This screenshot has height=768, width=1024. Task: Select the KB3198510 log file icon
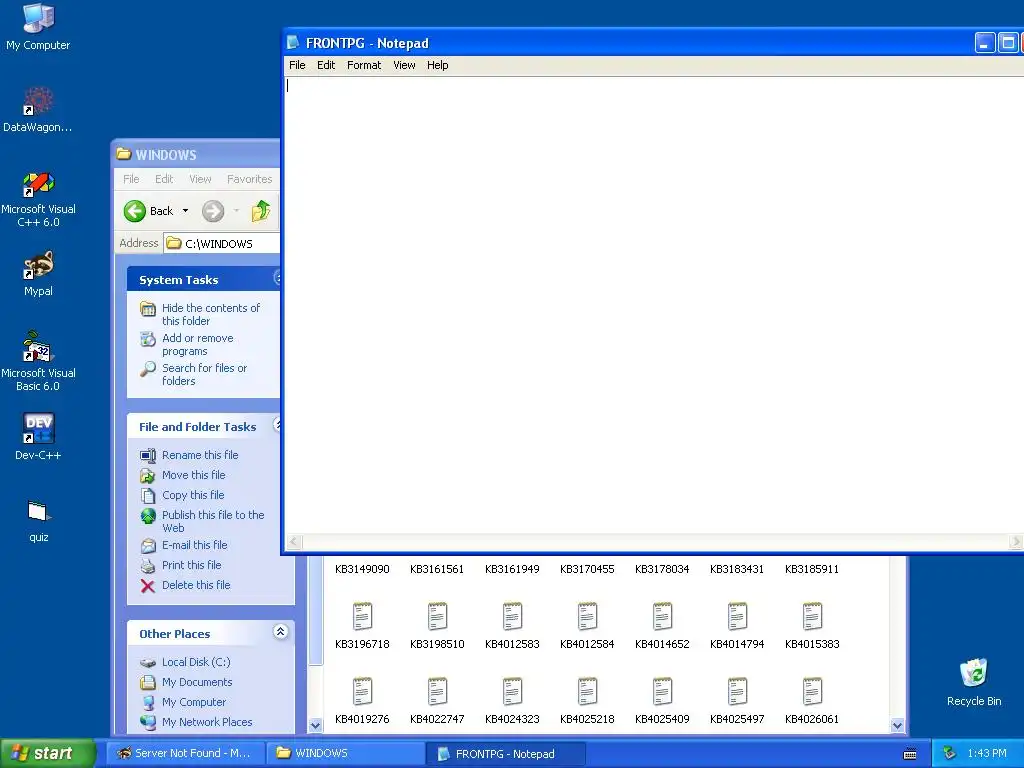click(x=437, y=617)
